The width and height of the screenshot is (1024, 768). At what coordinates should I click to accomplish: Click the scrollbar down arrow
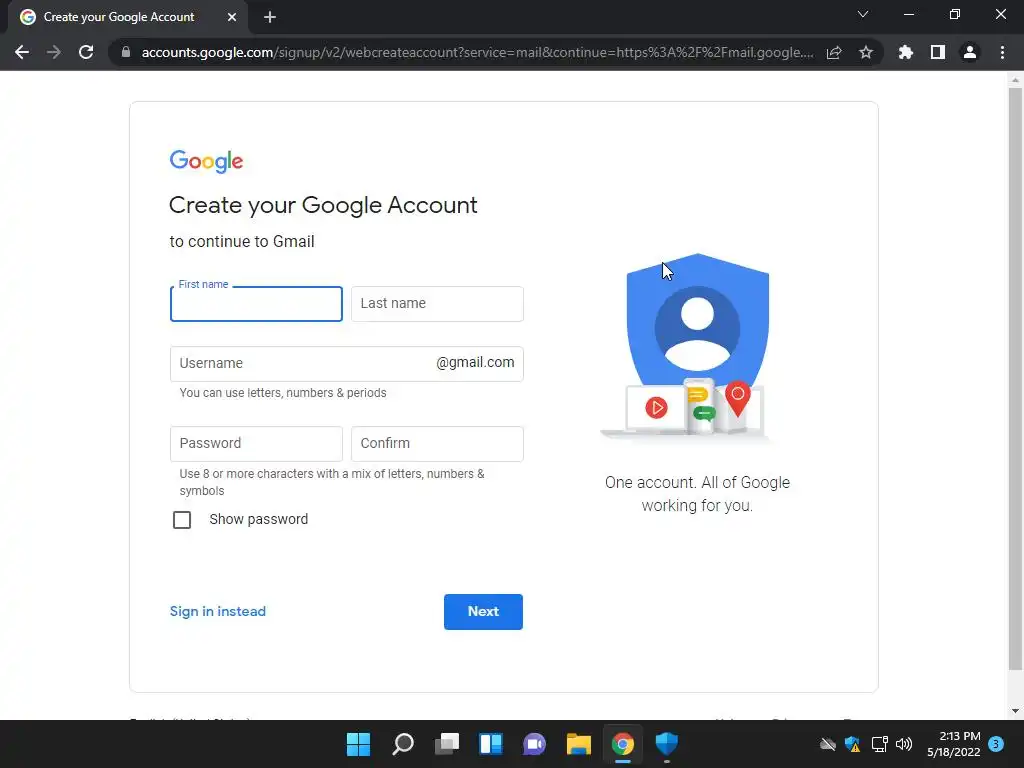(x=1015, y=711)
